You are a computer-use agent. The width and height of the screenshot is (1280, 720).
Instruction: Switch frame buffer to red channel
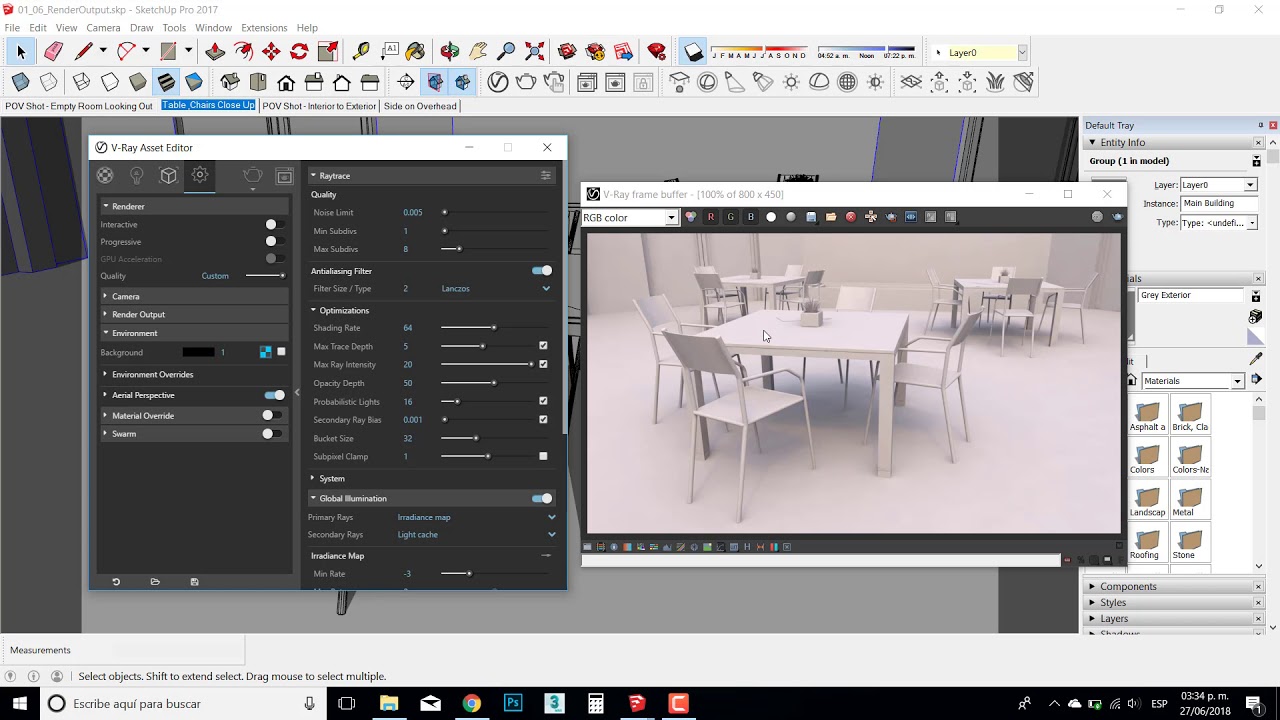point(711,217)
